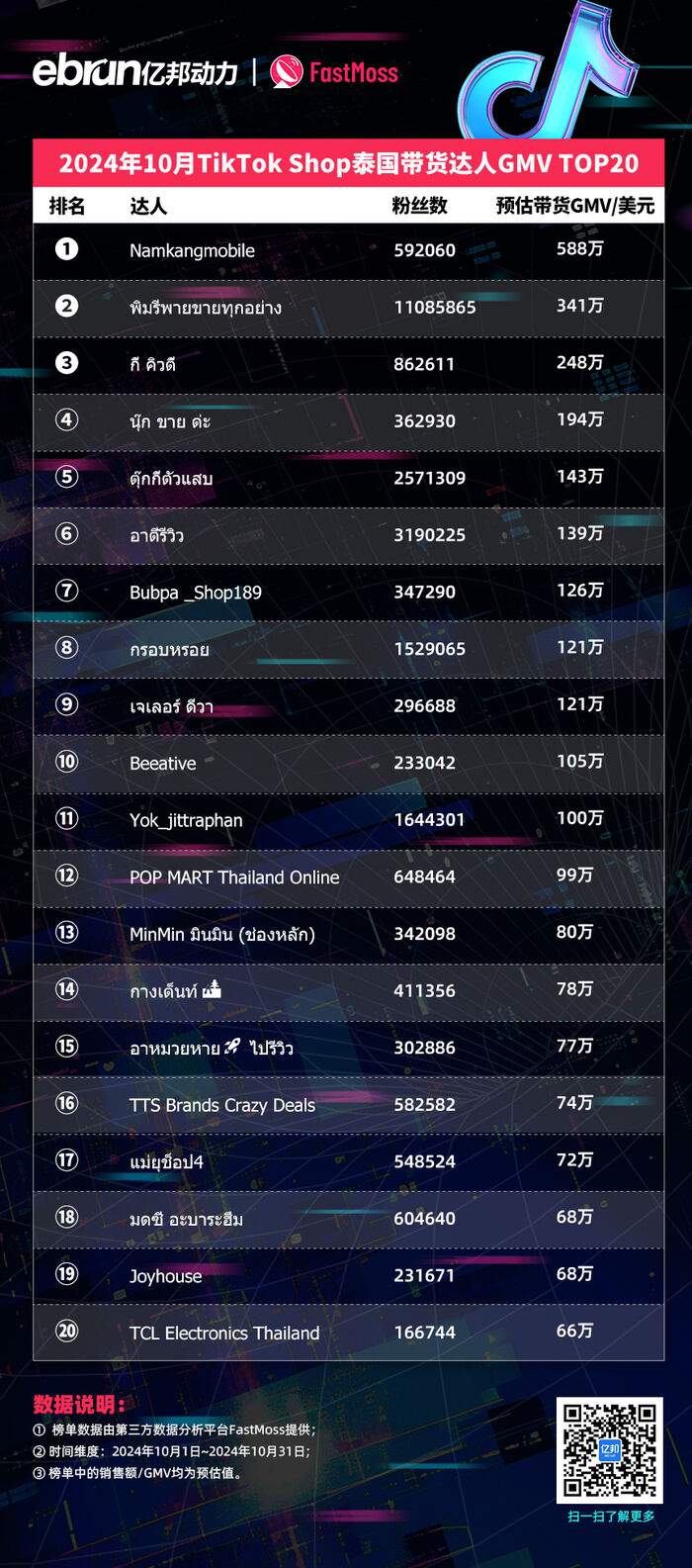This screenshot has height=1568, width=692.
Task: Open the Namkangmobile creator name
Action: coord(192,250)
